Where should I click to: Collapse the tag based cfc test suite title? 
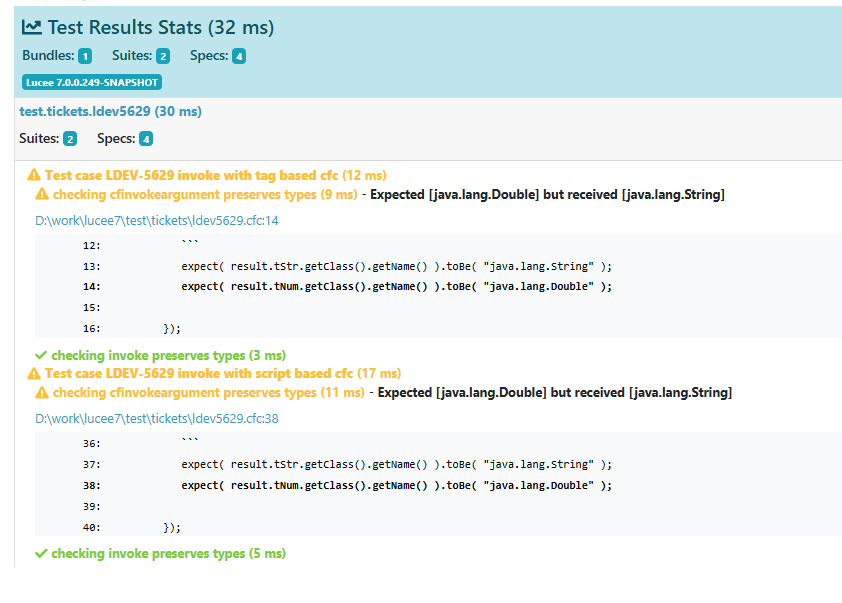pyautogui.click(x=215, y=175)
